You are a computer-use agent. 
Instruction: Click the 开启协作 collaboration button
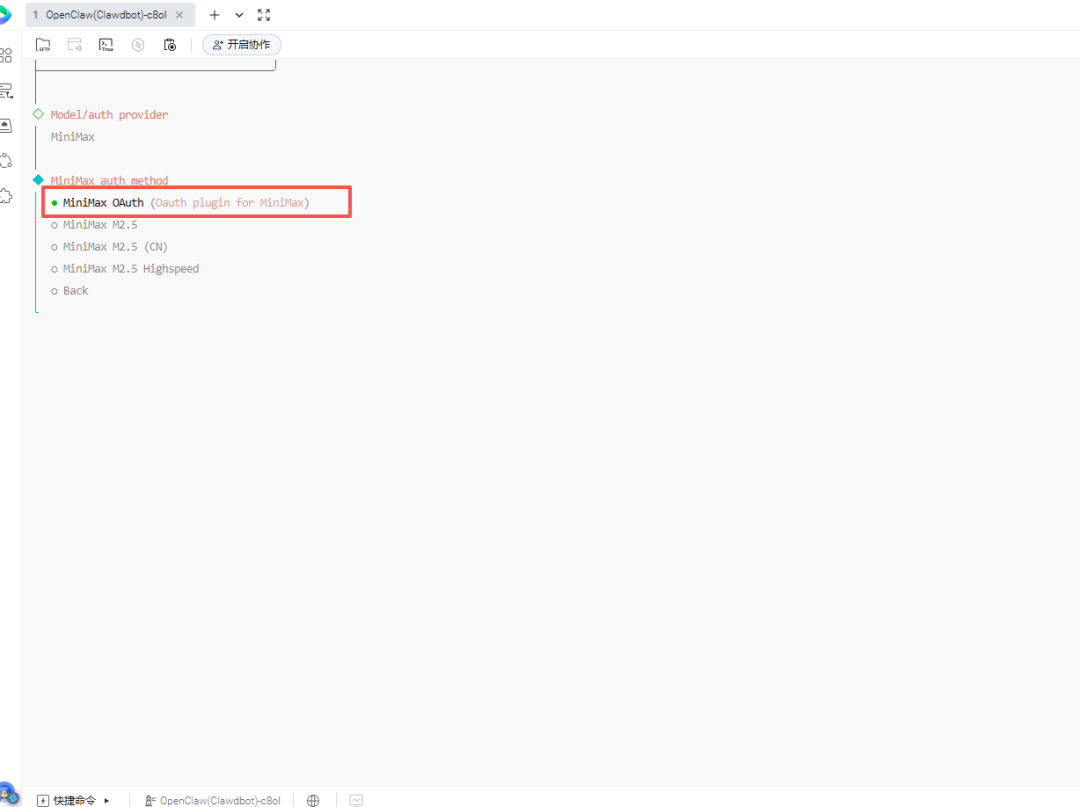tap(241, 45)
